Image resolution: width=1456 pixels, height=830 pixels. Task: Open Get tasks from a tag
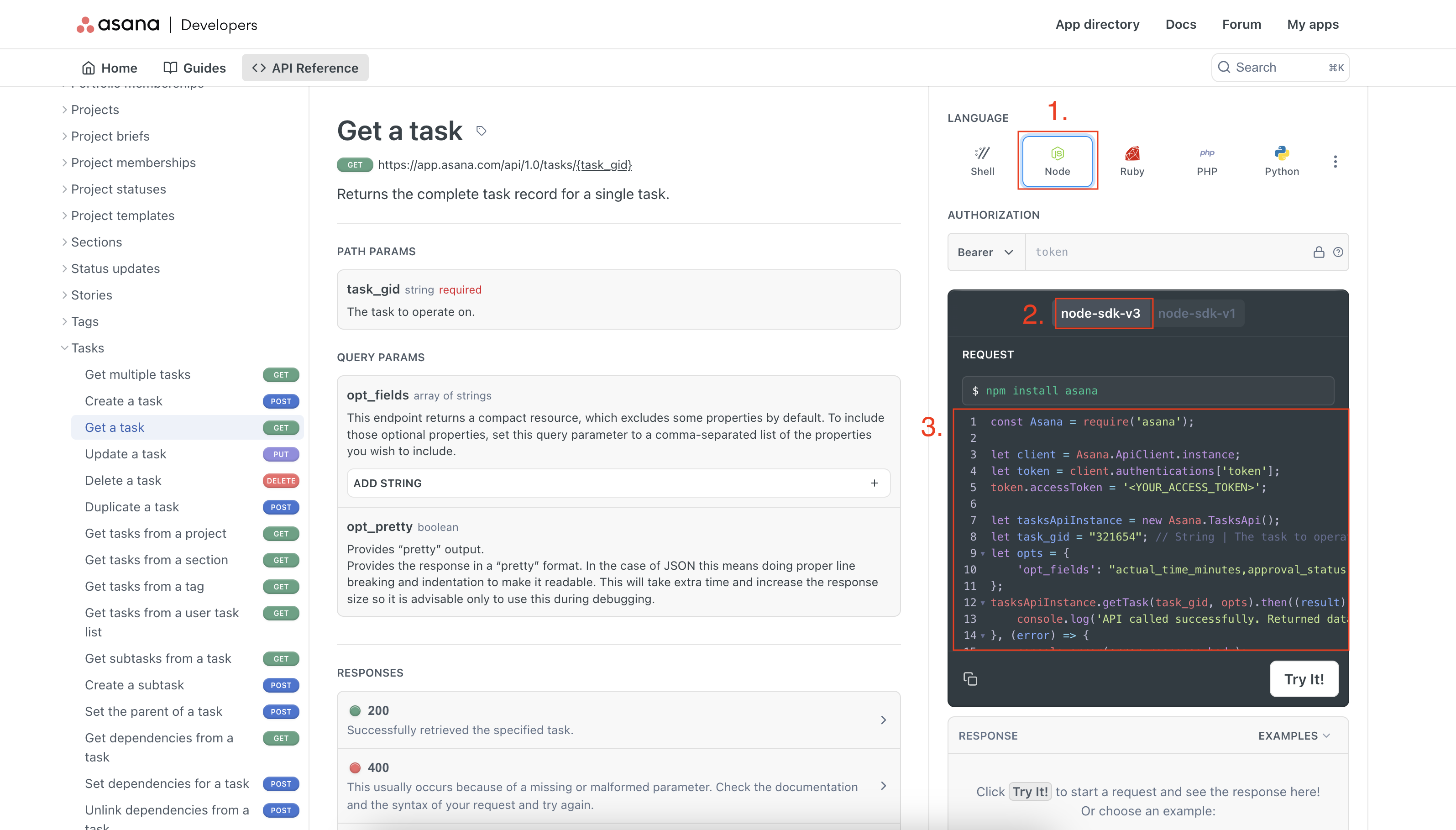[x=188, y=586]
